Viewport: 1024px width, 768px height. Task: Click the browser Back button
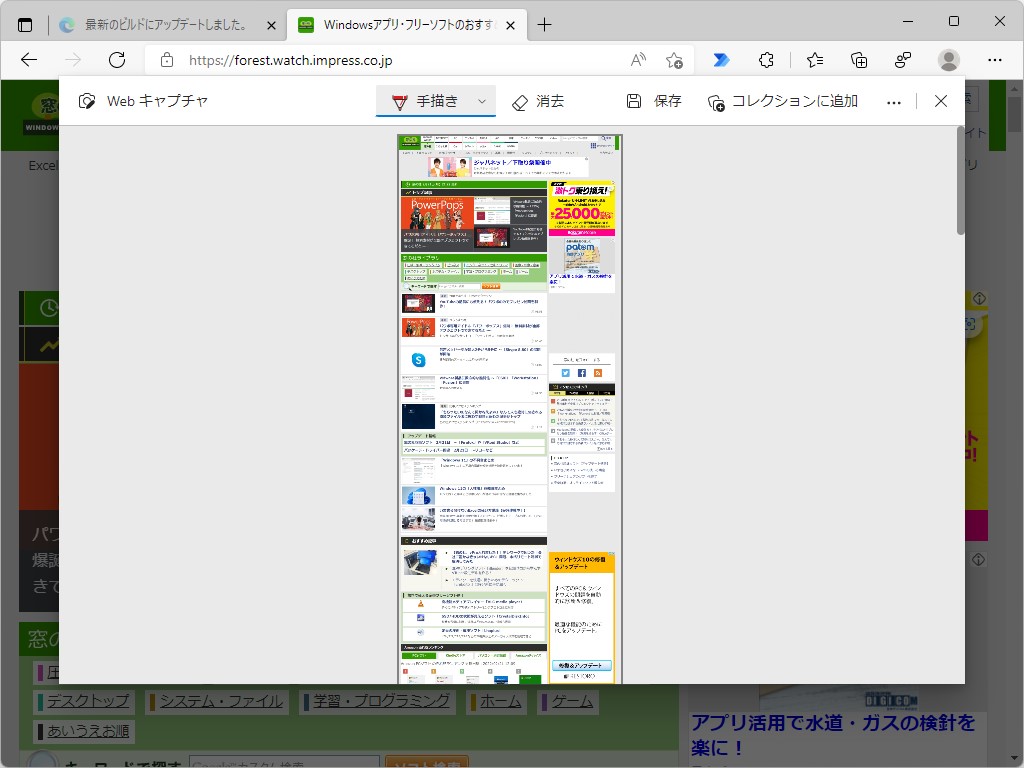click(x=30, y=60)
